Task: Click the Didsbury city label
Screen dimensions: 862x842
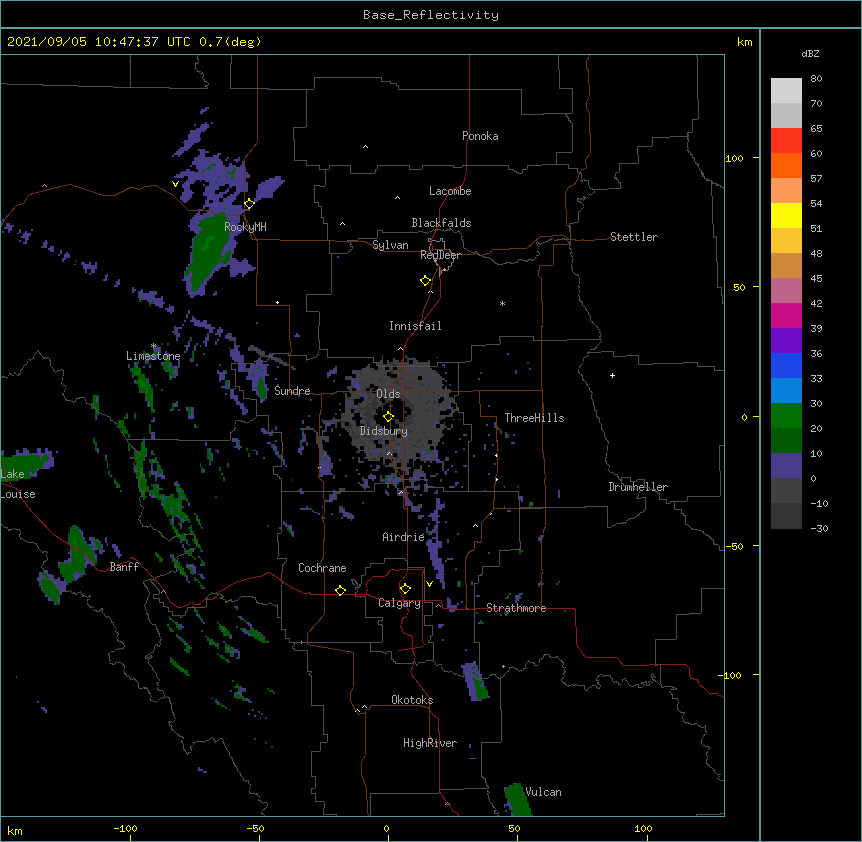Action: 384,431
